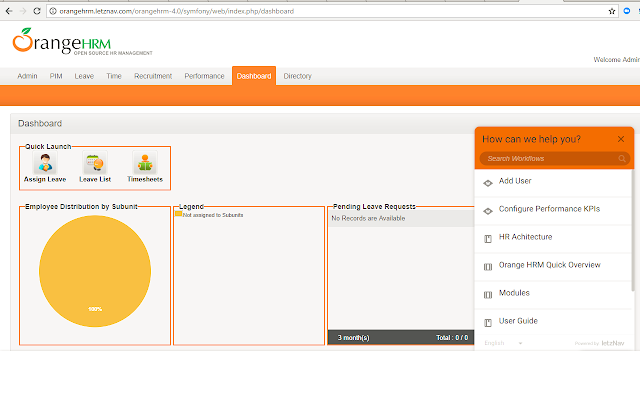The image size is (640, 400).
Task: Click icon beside HR Achitecture item
Action: pos(487,238)
